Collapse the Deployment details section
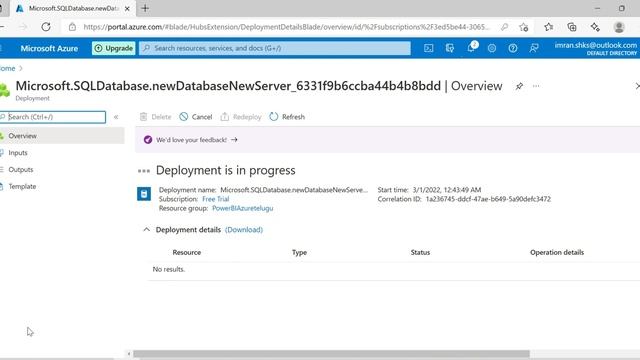This screenshot has width=640, height=360. (147, 229)
